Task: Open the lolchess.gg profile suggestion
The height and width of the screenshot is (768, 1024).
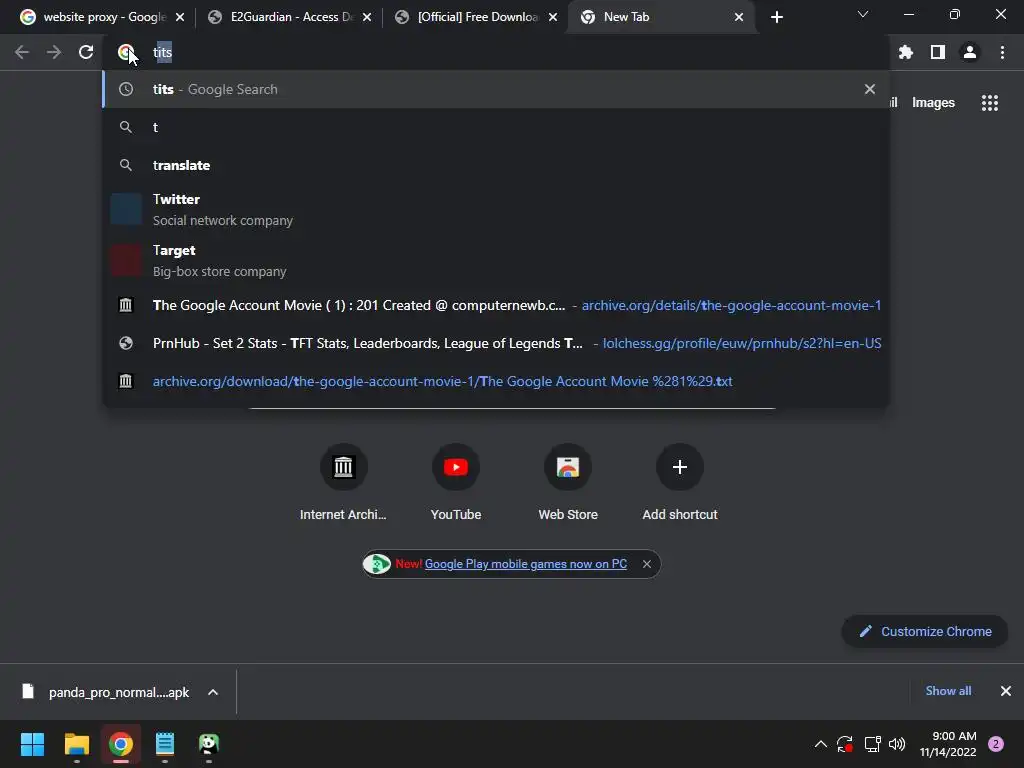Action: 496,344
